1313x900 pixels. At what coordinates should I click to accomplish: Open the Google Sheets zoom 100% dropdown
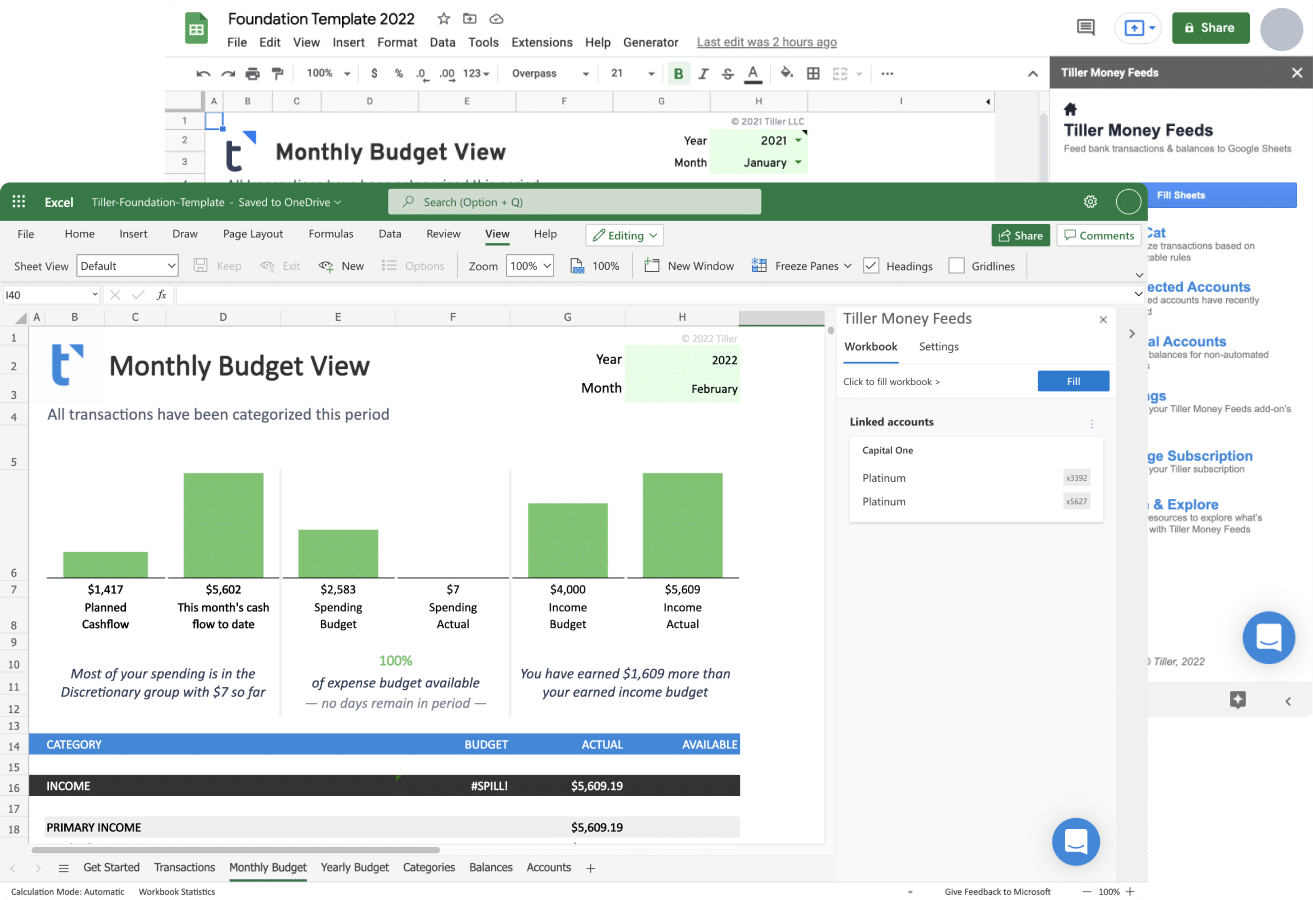[329, 73]
